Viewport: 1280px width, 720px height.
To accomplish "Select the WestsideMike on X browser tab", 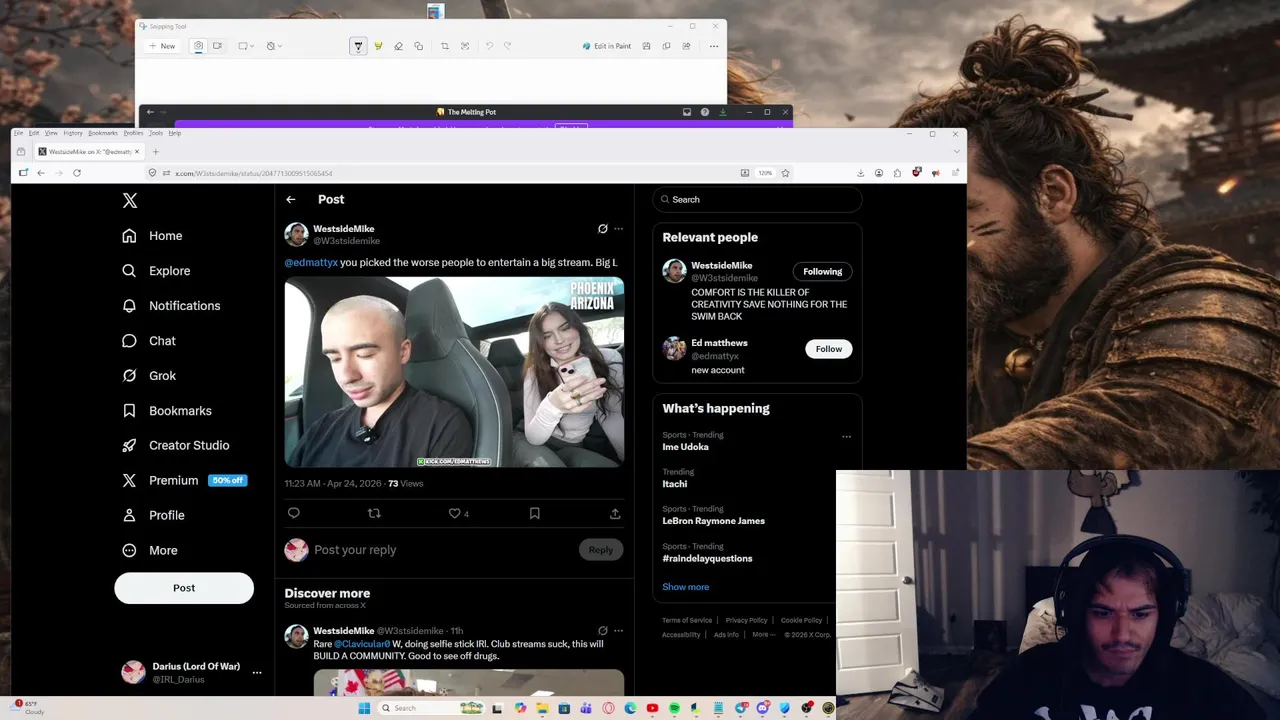I will tap(89, 152).
